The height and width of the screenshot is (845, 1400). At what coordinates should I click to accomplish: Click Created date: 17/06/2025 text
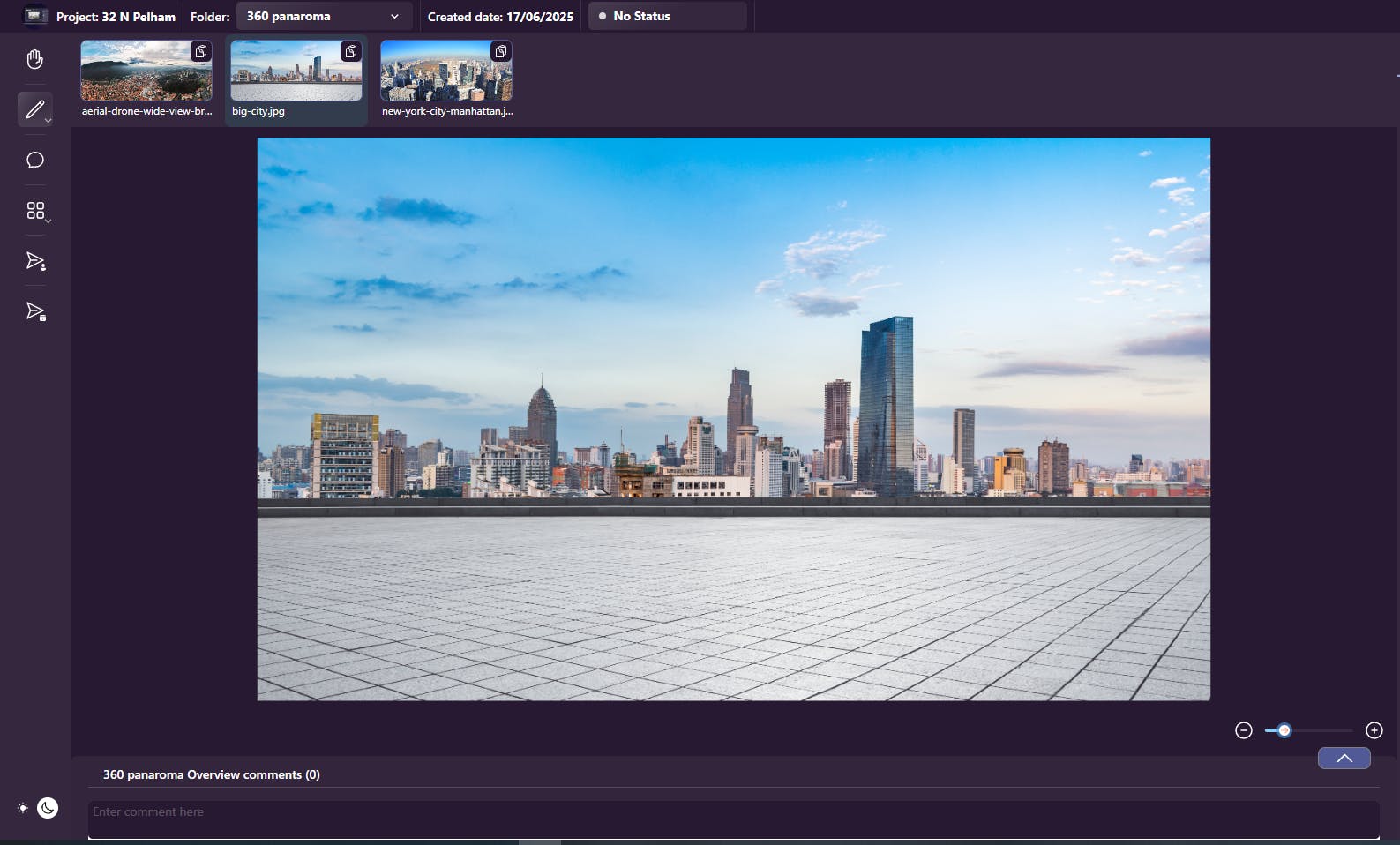500,17
